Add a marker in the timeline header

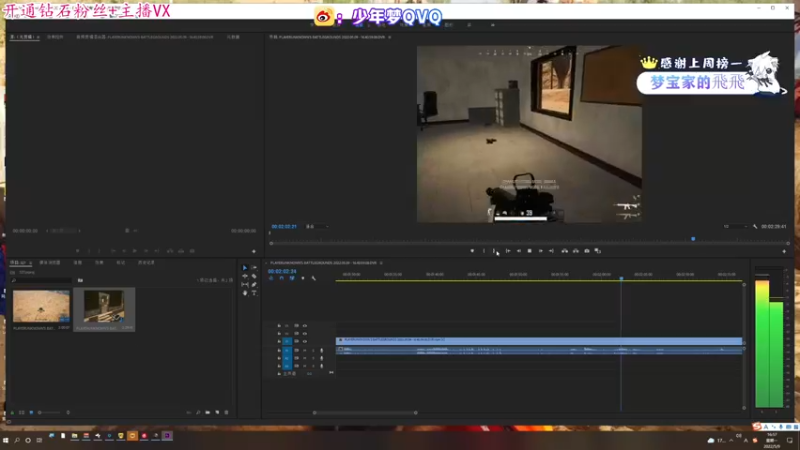pyautogui.click(x=303, y=279)
